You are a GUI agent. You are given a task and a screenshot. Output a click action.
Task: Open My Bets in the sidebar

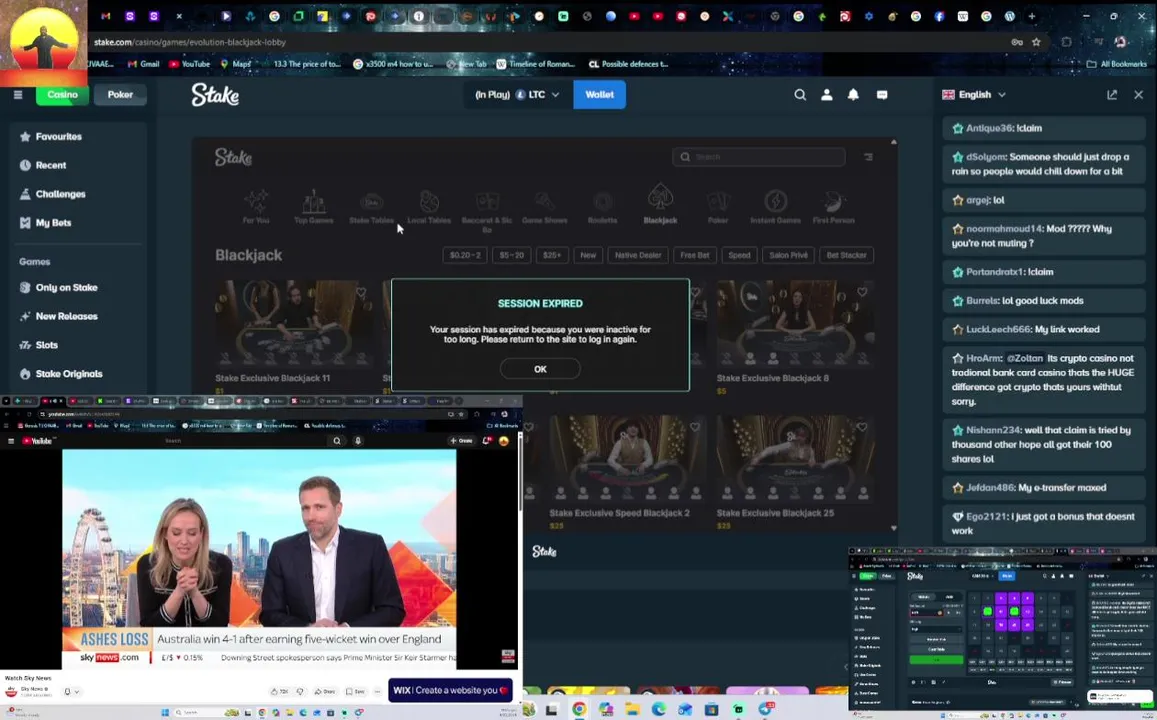[77, 223]
